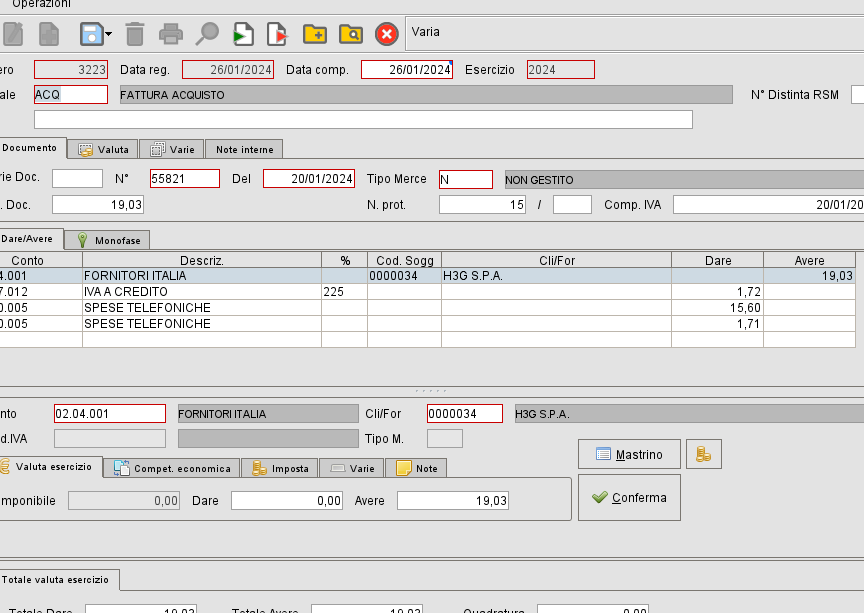Click the H3G S.P.A. cell in table
Screen dimensions: 864x613
click(557, 276)
